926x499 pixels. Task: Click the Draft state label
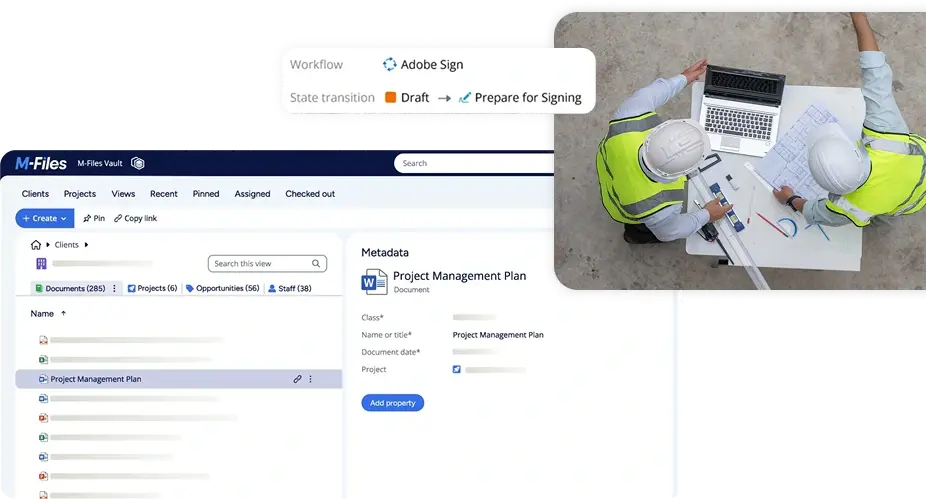pyautogui.click(x=415, y=97)
